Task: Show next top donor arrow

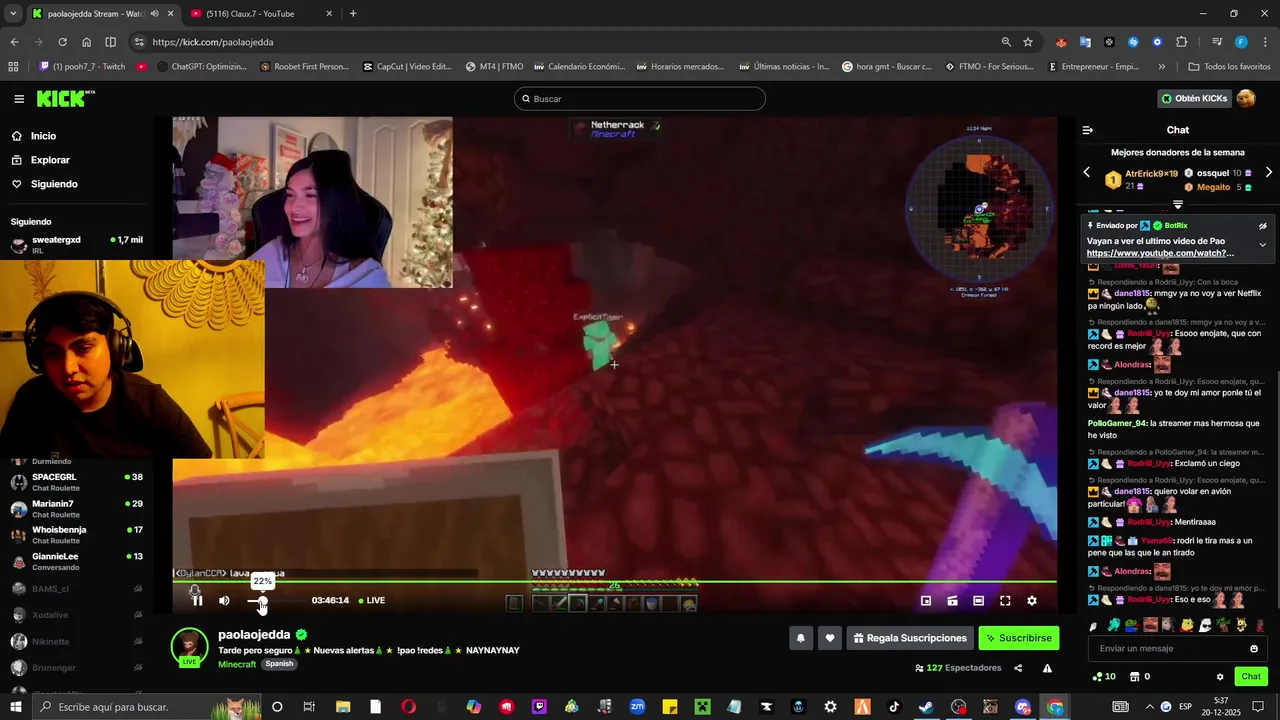Action: click(x=1269, y=172)
